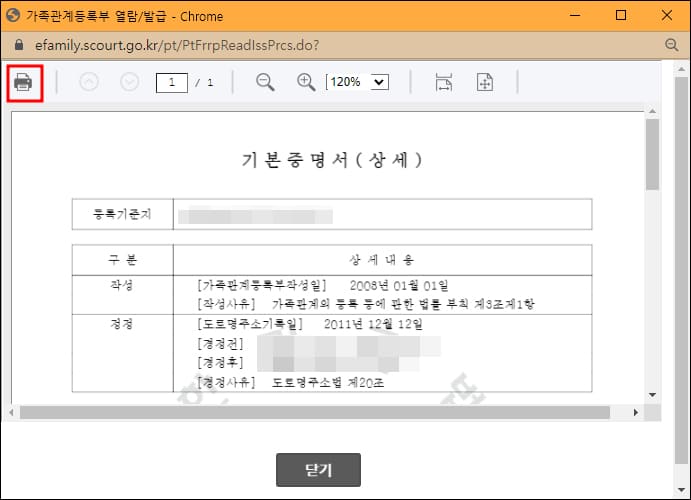Viewport: 691px width, 500px height.
Task: Click outer window scrollbar up arrow
Action: (682, 69)
